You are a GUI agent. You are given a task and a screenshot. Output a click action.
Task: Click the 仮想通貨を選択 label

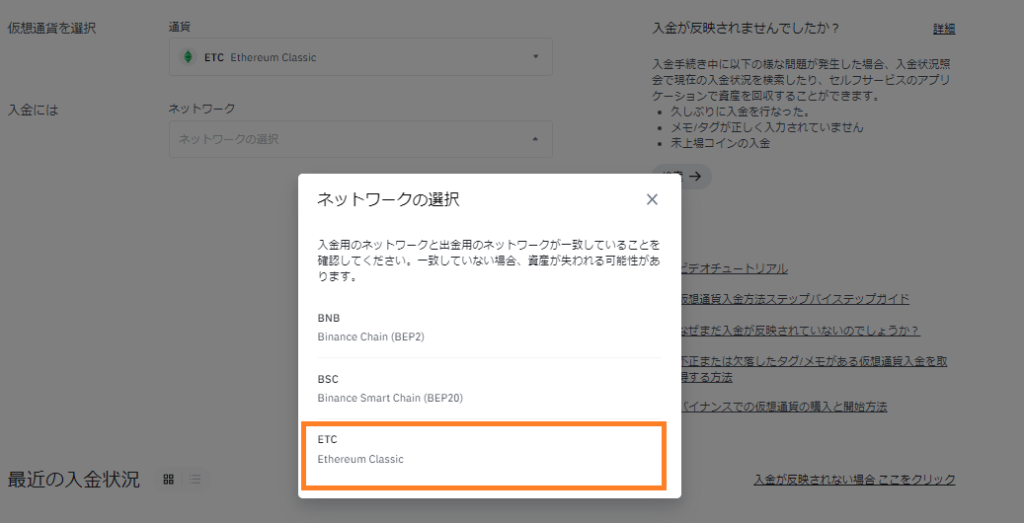point(52,29)
